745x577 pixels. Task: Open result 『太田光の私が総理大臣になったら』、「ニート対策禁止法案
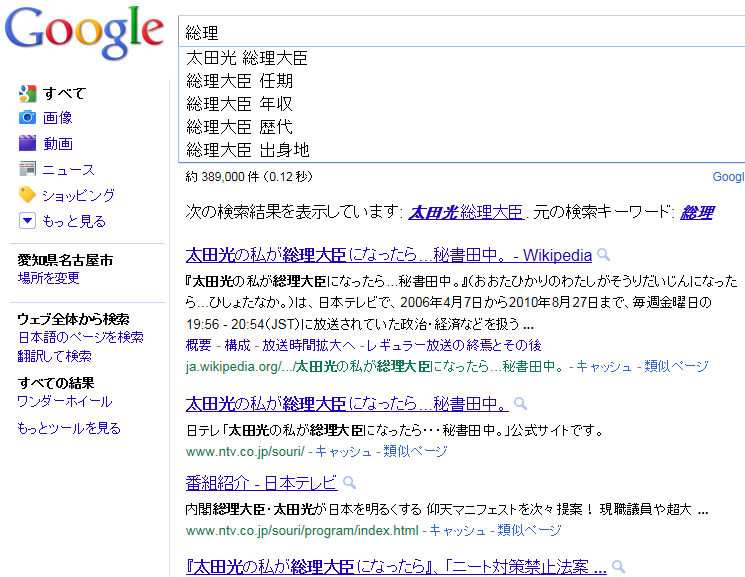coord(396,567)
